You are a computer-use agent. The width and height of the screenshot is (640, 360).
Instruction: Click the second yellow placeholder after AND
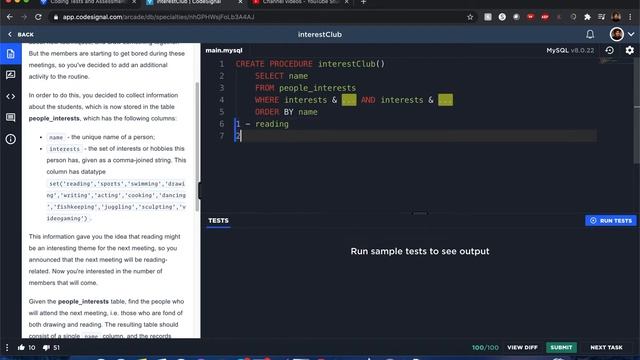click(x=445, y=100)
